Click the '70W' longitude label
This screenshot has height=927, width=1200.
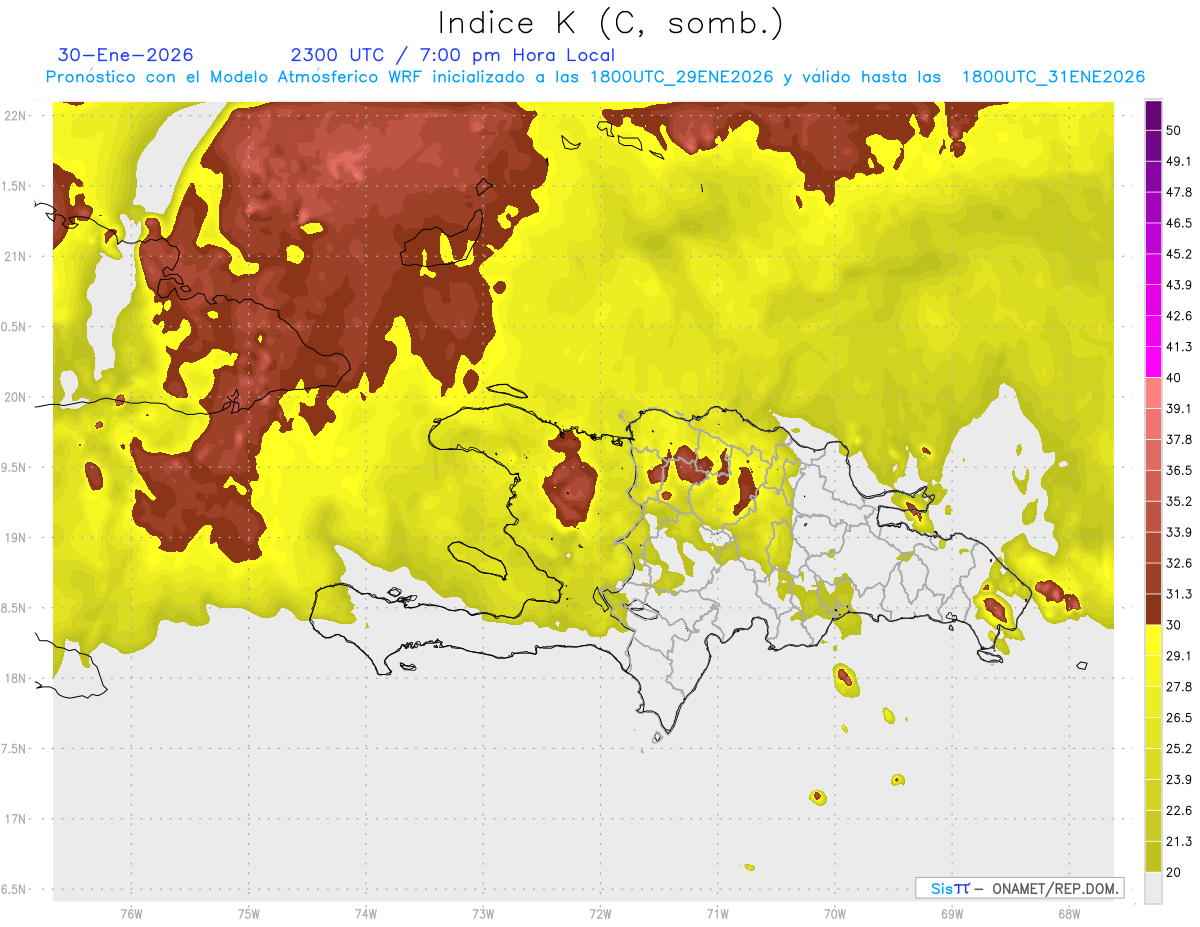[x=835, y=913]
